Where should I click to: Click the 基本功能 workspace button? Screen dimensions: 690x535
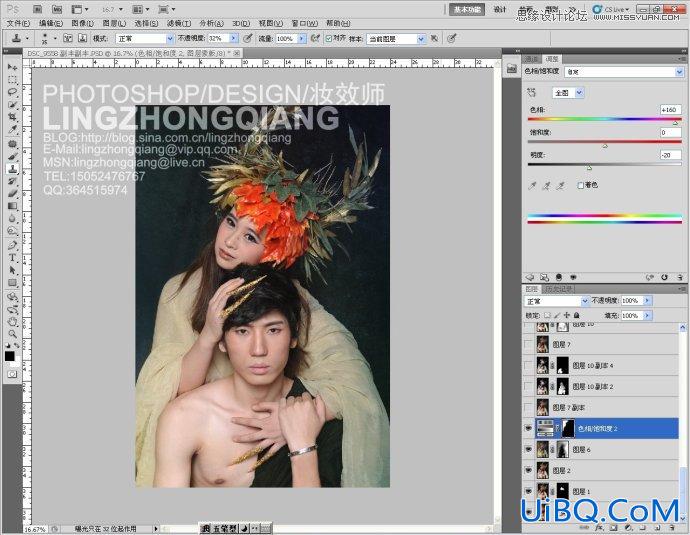(467, 10)
